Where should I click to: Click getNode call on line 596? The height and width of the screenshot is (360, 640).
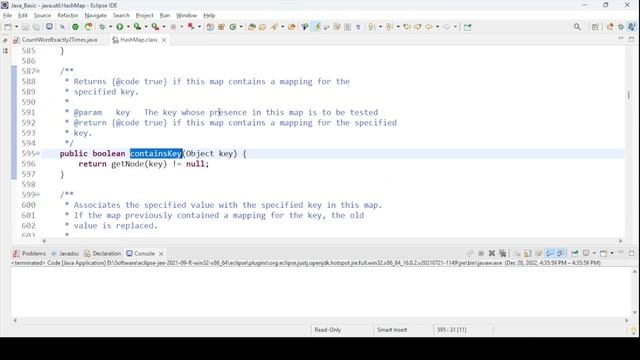click(x=127, y=164)
